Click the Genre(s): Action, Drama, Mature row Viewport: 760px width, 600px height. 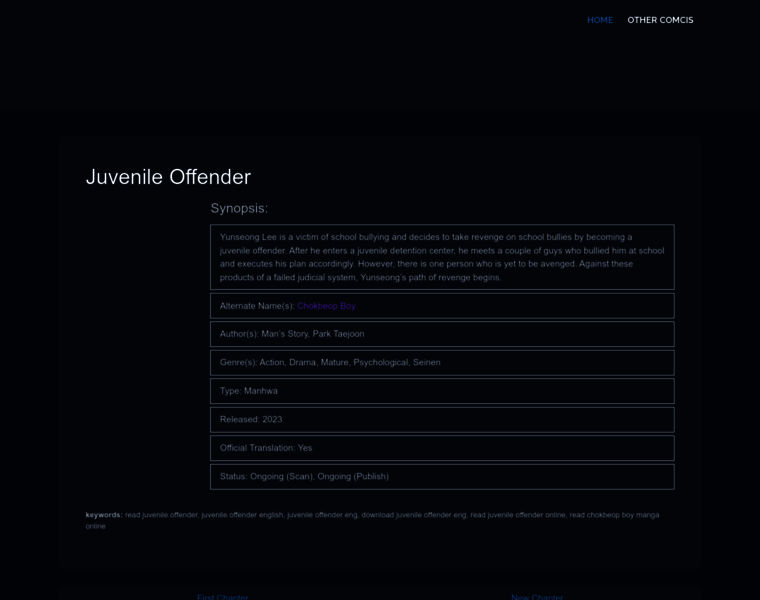pos(442,363)
